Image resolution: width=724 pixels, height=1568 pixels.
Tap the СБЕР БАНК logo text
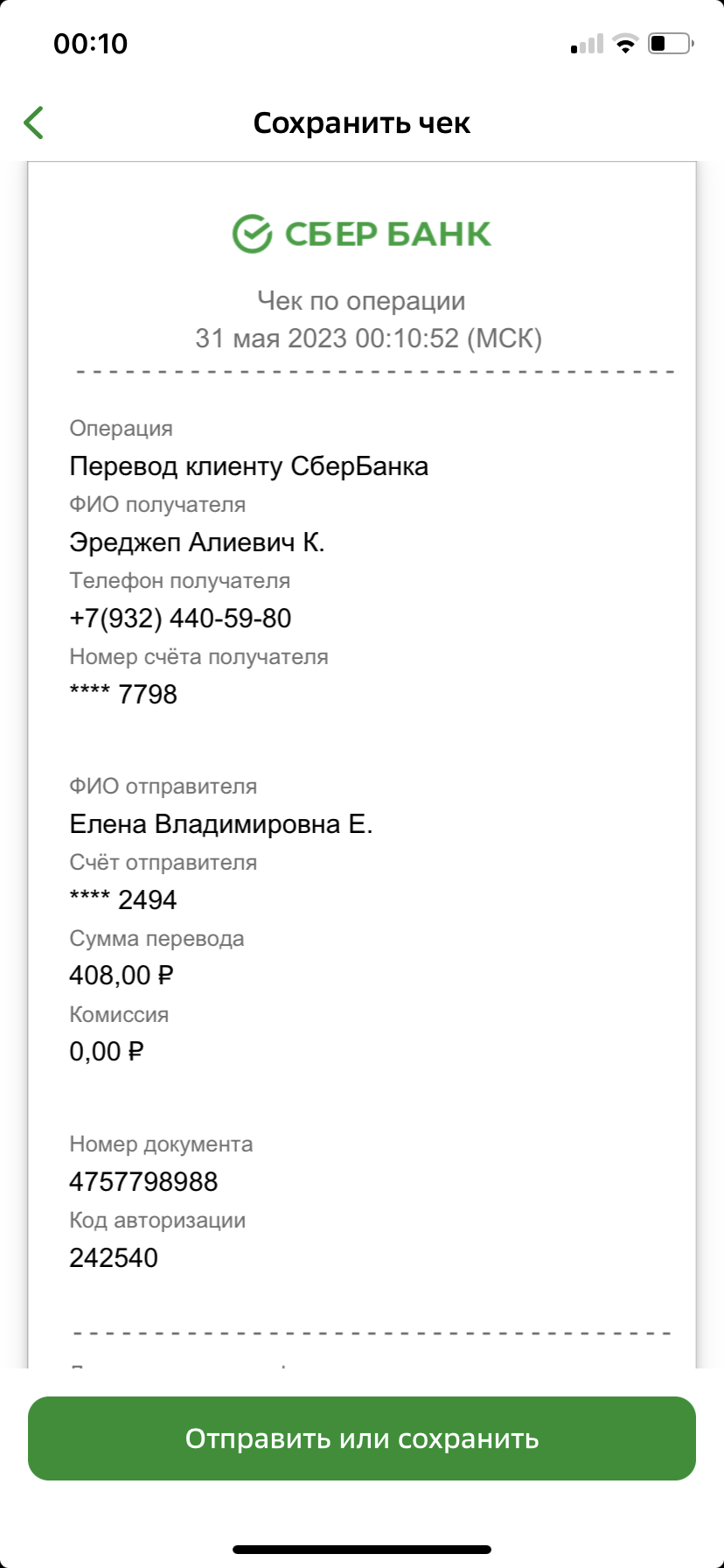pyautogui.click(x=388, y=234)
